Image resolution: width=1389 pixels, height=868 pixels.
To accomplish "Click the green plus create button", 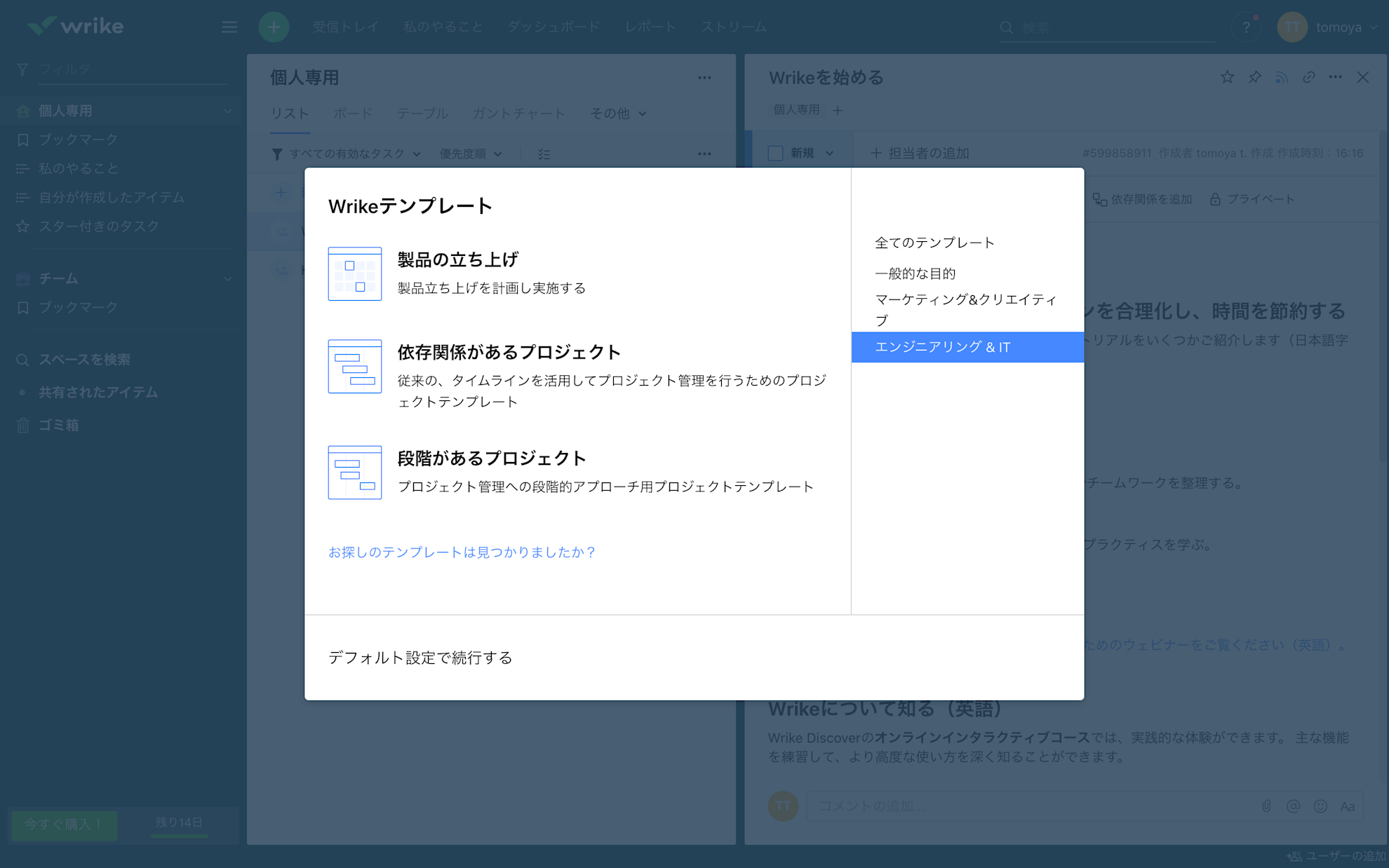I will (x=274, y=27).
